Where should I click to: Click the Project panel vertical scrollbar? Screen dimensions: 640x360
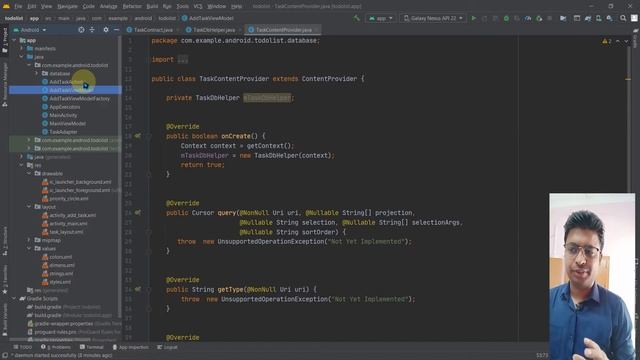pyautogui.click(x=120, y=176)
